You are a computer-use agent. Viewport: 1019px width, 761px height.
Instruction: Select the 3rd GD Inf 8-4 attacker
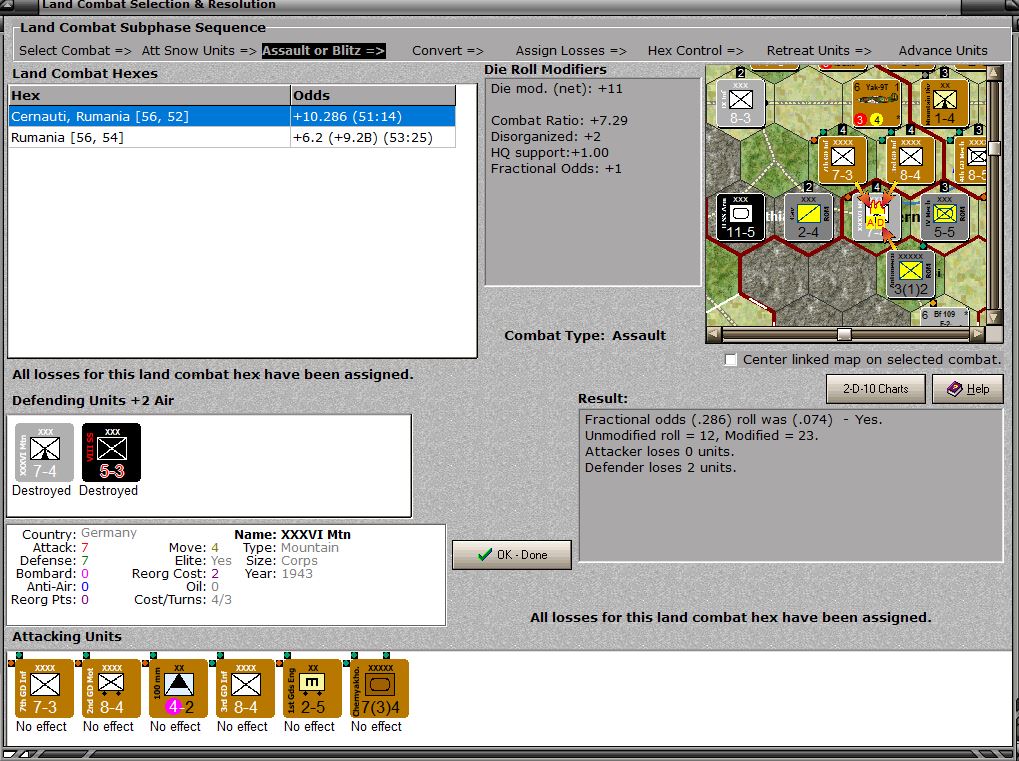(x=245, y=688)
